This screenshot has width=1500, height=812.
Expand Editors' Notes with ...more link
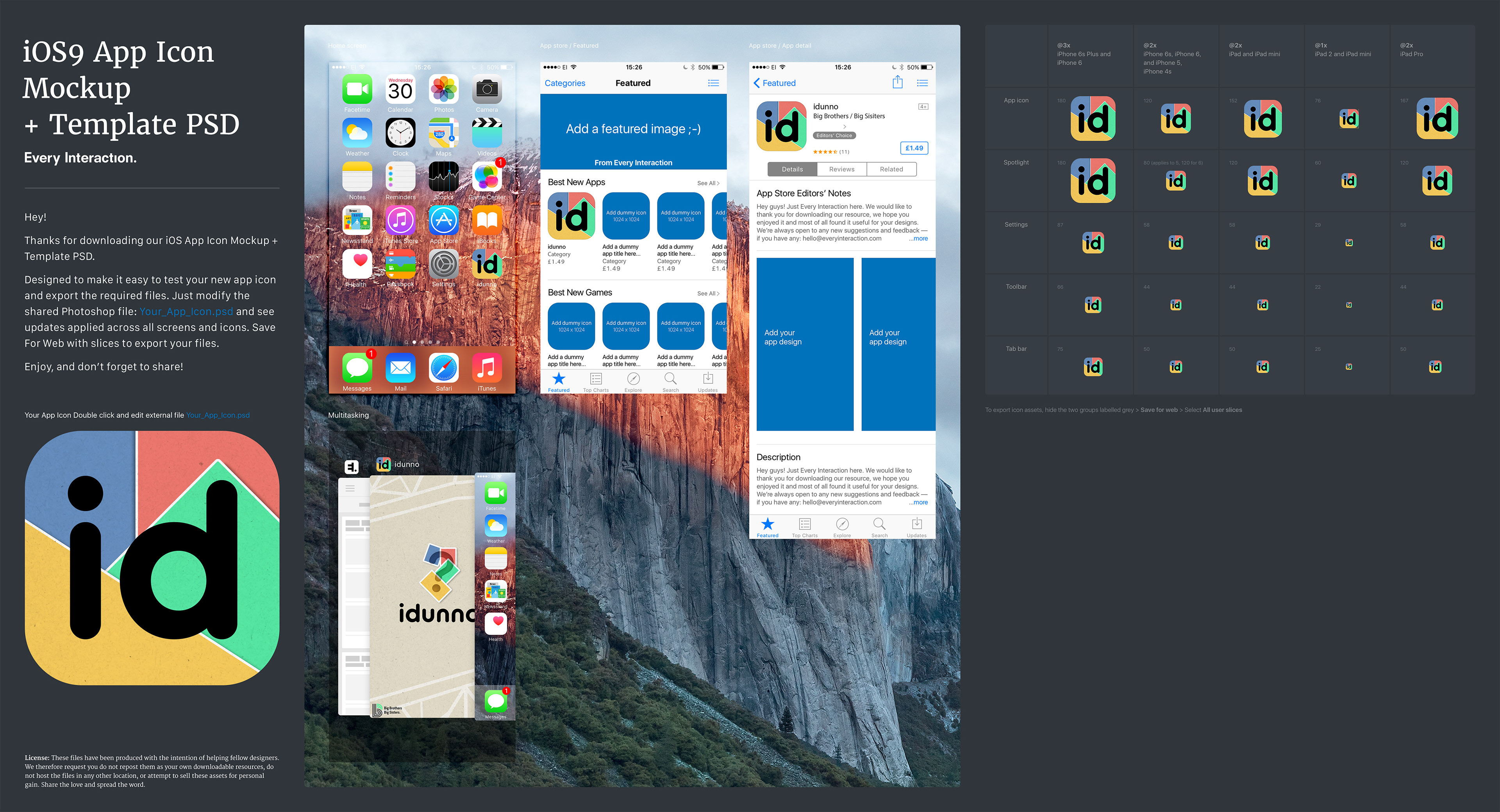(x=918, y=239)
